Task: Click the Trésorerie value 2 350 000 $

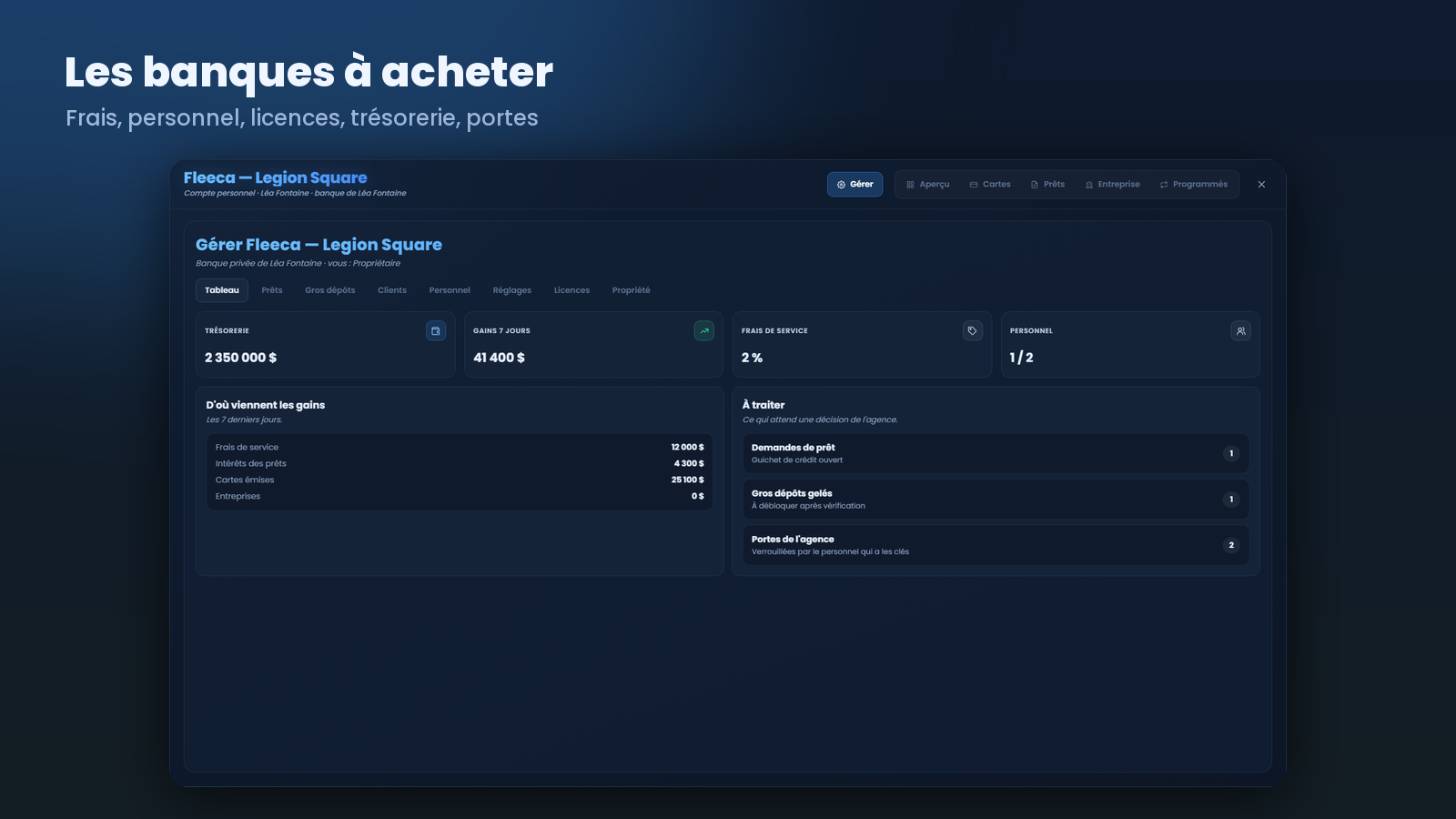Action: [x=241, y=358]
